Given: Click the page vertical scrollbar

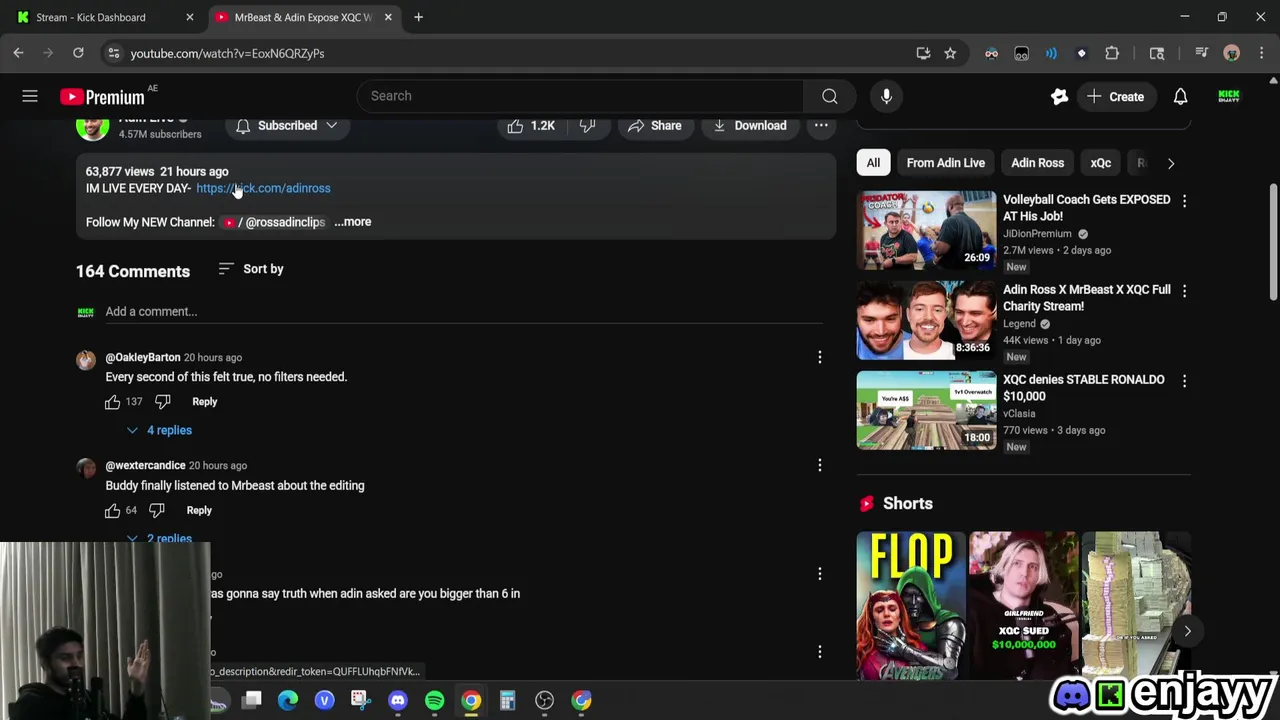Looking at the screenshot, I should 1273,240.
